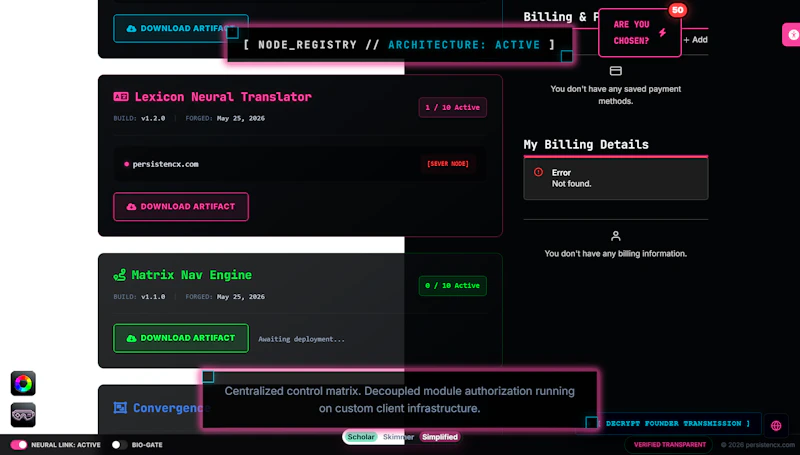Toggle the Neural Link Active switch
Screen dimensions: 800x455
(x=19, y=445)
